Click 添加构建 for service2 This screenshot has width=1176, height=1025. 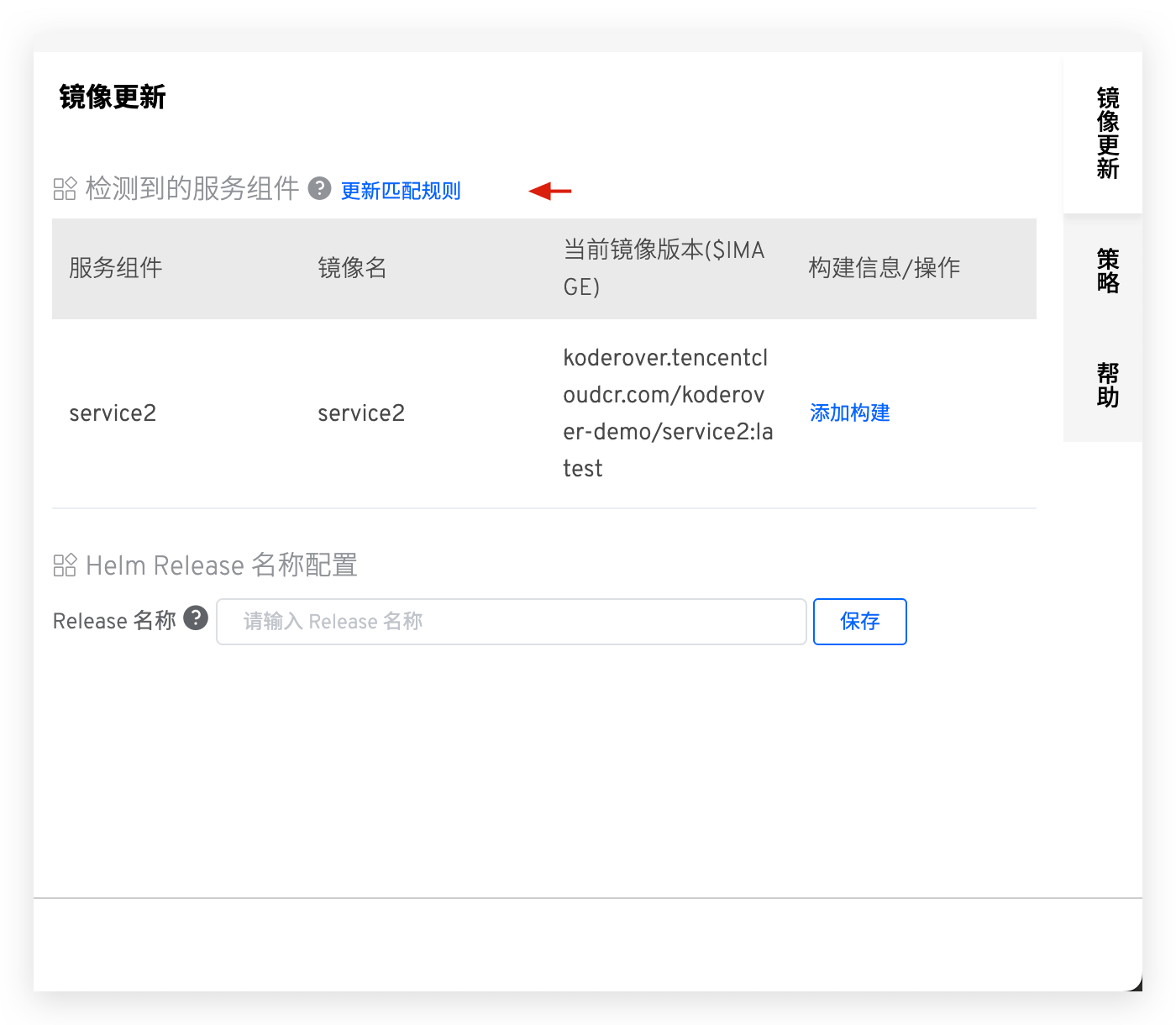pos(849,413)
